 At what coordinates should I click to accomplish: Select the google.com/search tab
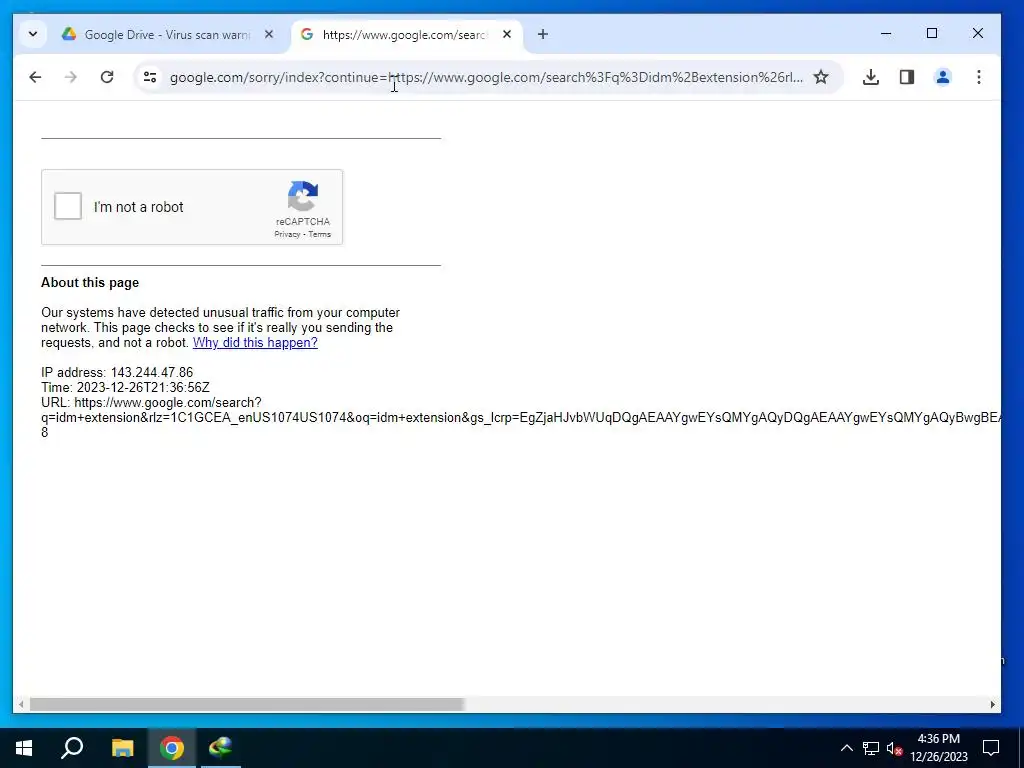coord(404,35)
